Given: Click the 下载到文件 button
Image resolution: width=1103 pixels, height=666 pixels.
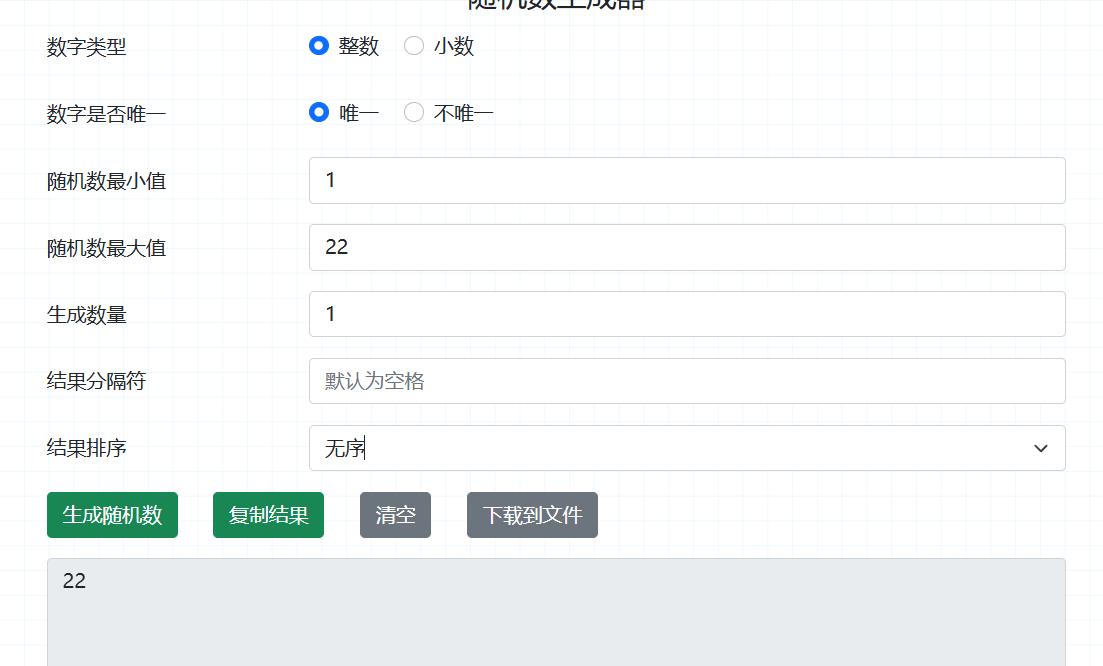Looking at the screenshot, I should click(532, 515).
